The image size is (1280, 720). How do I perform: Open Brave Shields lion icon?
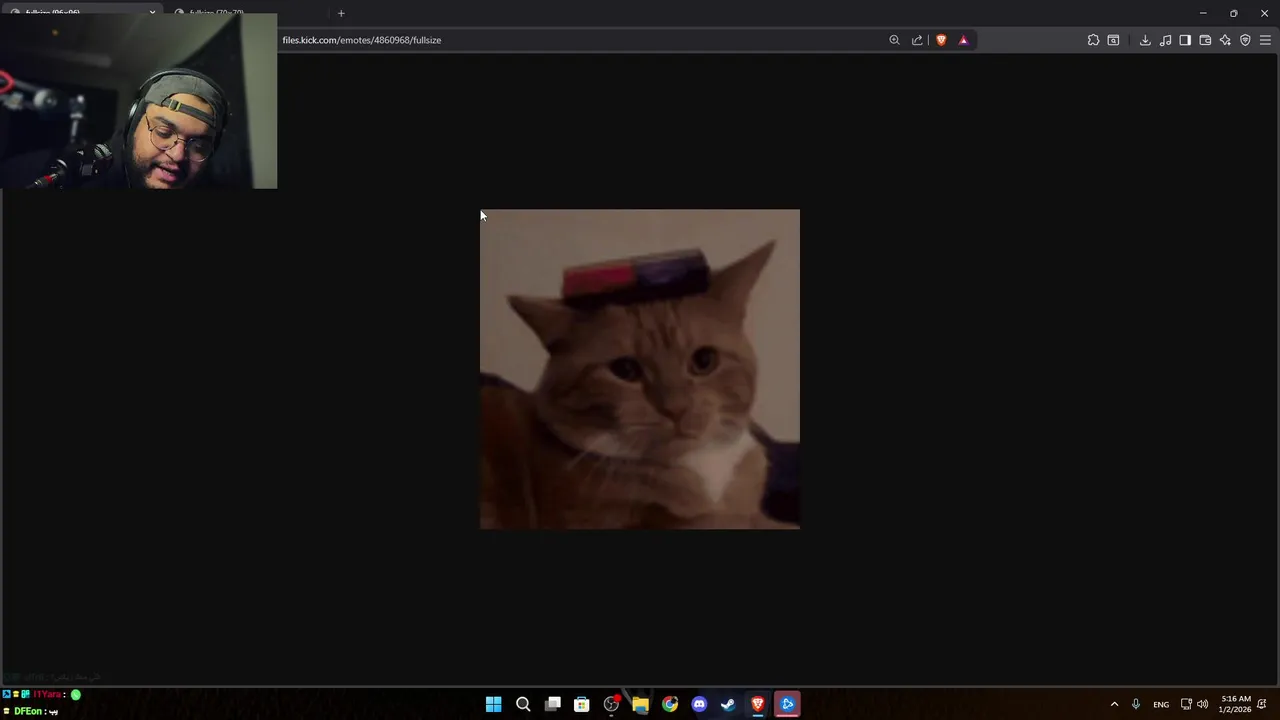pyautogui.click(x=941, y=40)
